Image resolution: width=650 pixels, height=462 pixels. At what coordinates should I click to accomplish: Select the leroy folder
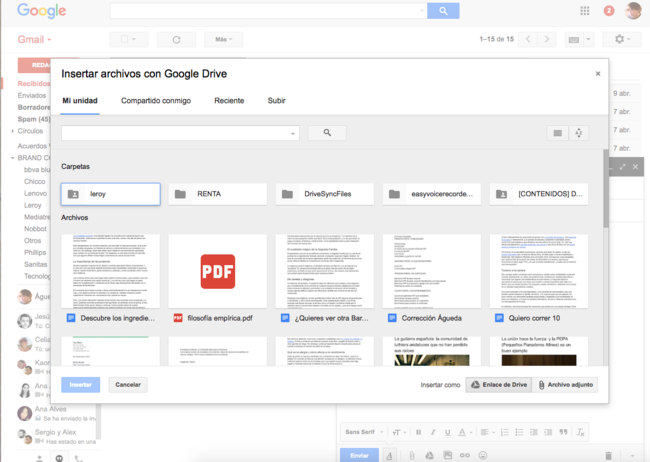[111, 194]
